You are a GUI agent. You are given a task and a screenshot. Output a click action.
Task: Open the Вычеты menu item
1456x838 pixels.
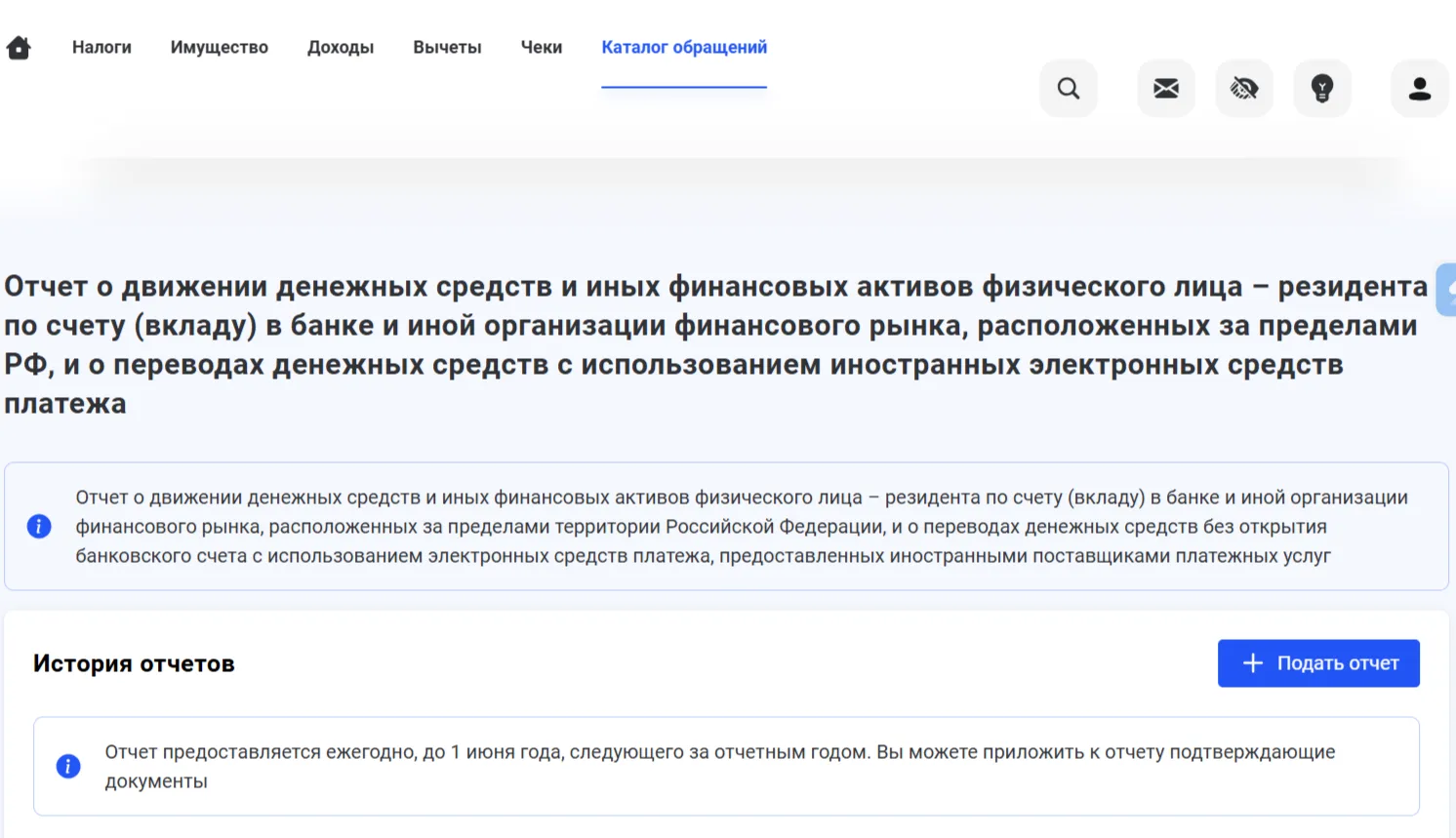447,47
